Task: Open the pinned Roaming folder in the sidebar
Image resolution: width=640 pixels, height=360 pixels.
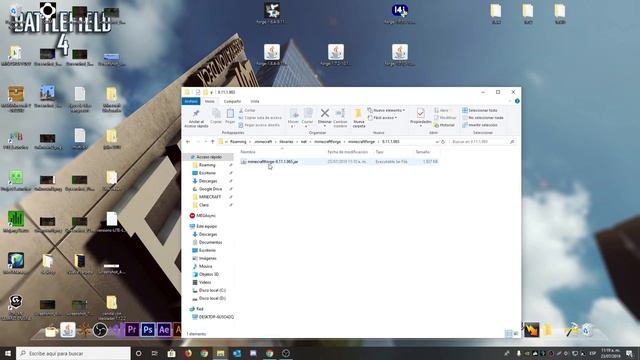Action: 207,165
